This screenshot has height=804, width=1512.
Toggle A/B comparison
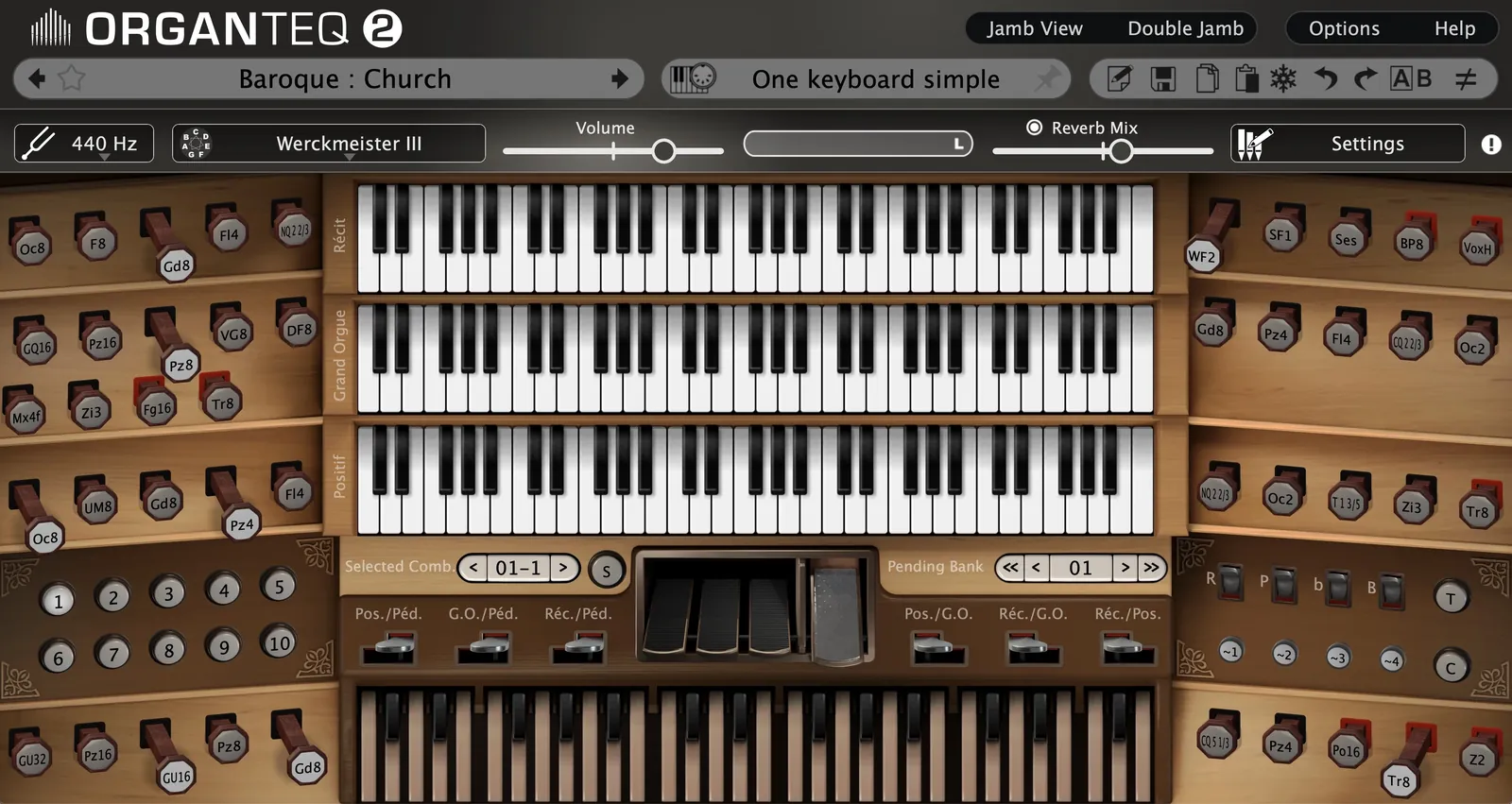pos(1411,78)
